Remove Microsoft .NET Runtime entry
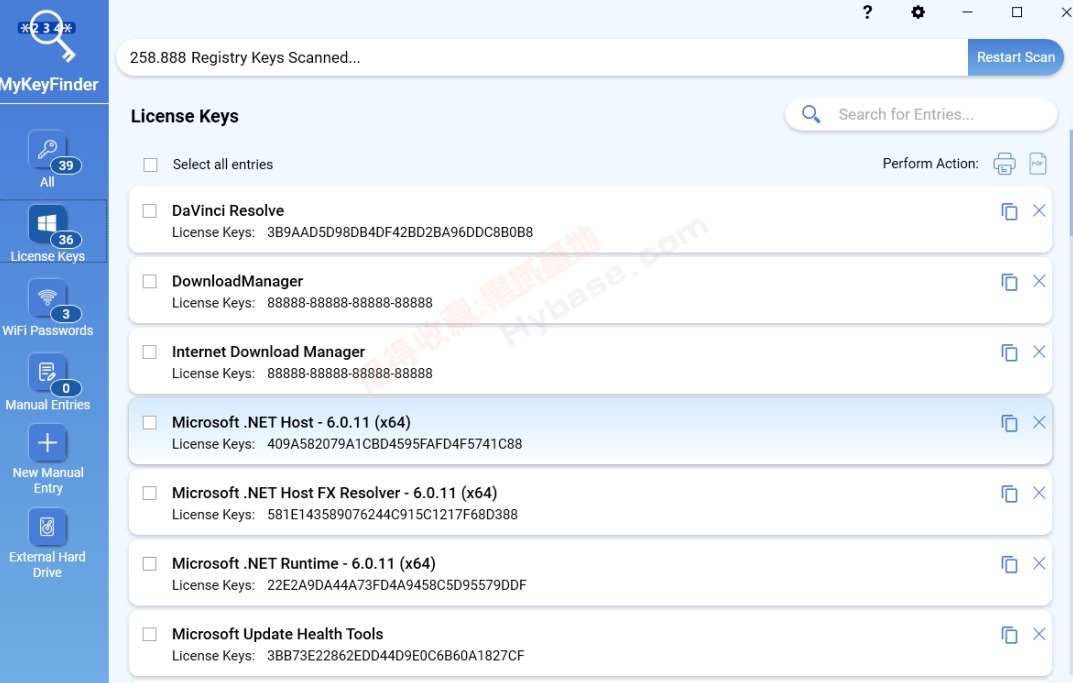Viewport: 1073px width, 683px height. [1039, 563]
